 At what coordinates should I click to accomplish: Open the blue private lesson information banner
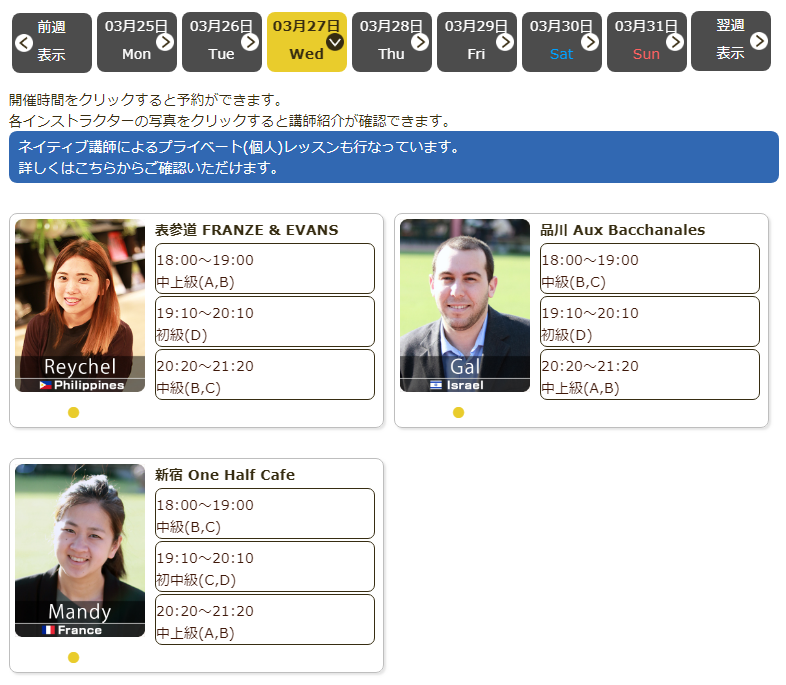393,157
